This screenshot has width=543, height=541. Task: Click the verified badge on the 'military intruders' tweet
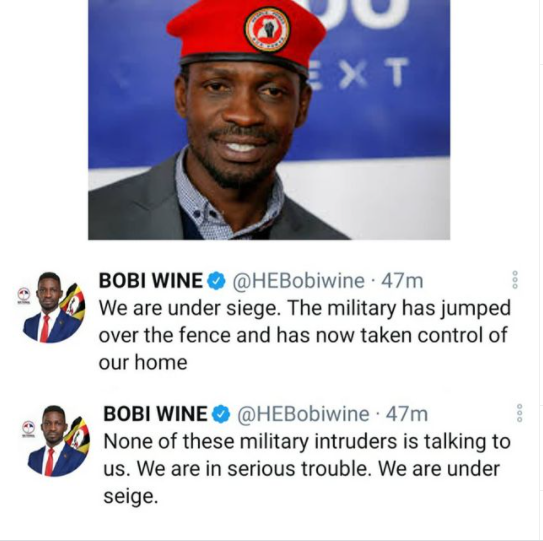(x=221, y=414)
